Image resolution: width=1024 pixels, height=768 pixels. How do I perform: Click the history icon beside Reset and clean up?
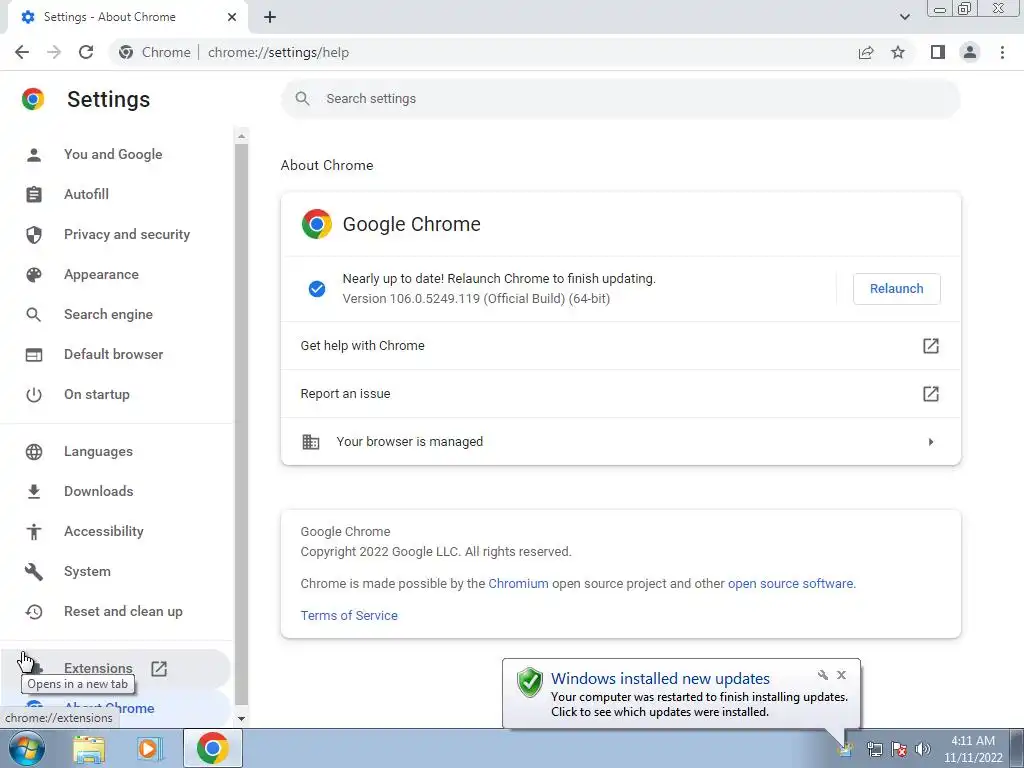pyautogui.click(x=33, y=612)
